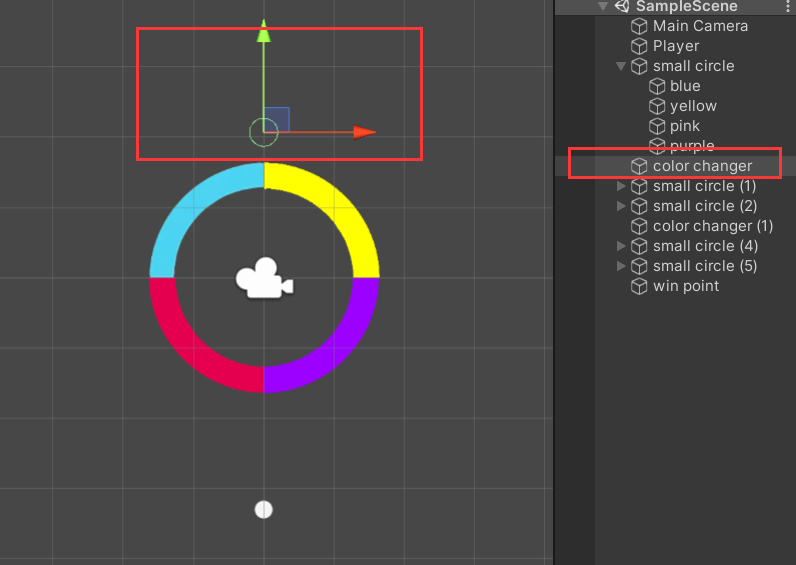The height and width of the screenshot is (565, 796).
Task: Select the small circle parent object
Action: coord(693,66)
